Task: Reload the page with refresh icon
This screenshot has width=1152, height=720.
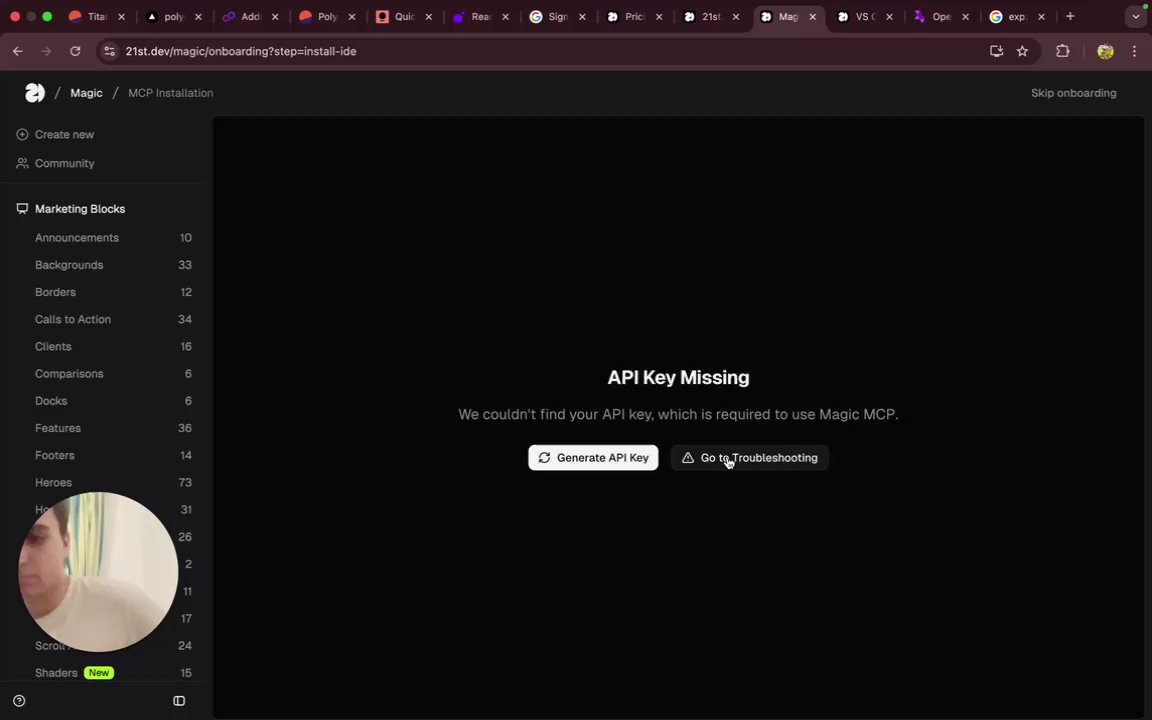Action: tap(75, 51)
